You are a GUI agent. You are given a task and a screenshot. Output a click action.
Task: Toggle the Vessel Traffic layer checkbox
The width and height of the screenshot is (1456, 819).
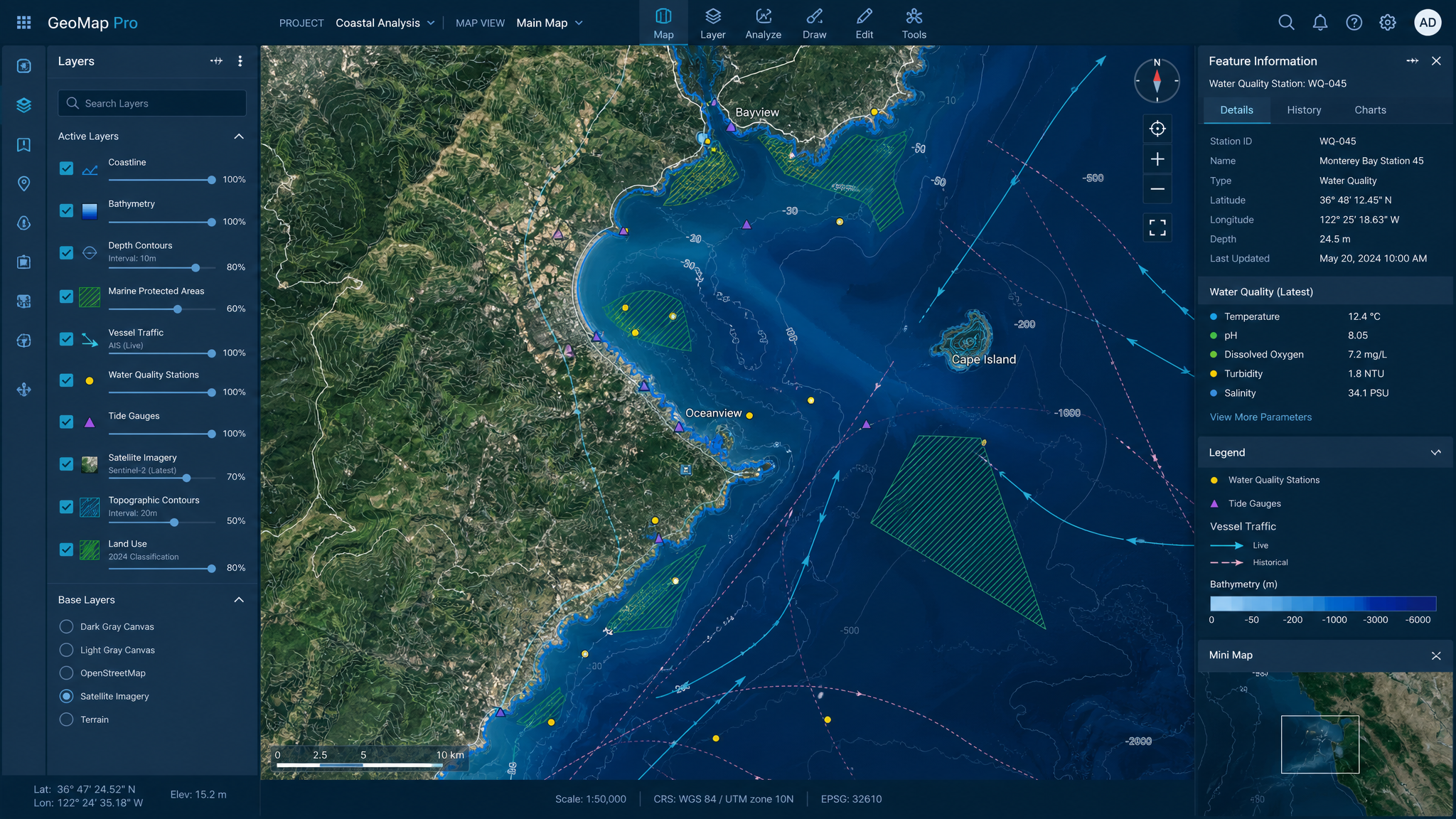[66, 339]
